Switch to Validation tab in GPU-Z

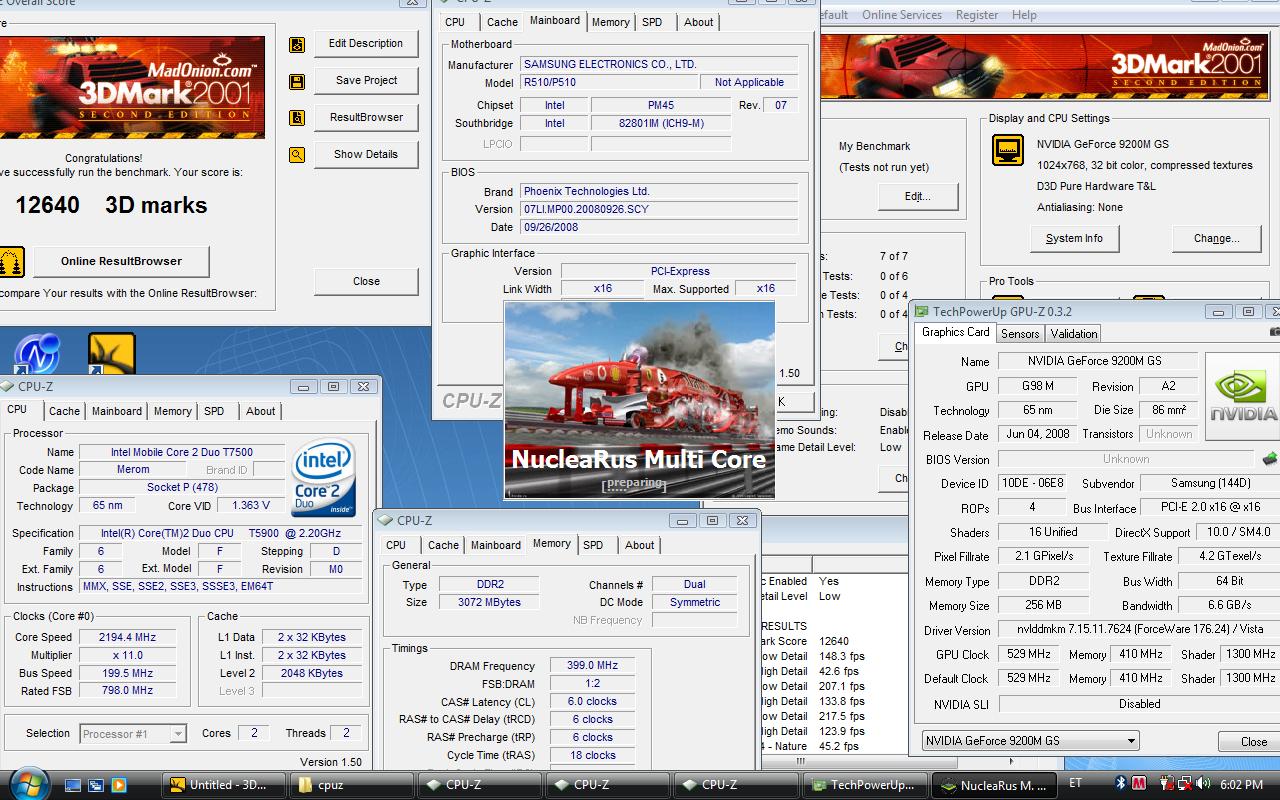click(1074, 334)
